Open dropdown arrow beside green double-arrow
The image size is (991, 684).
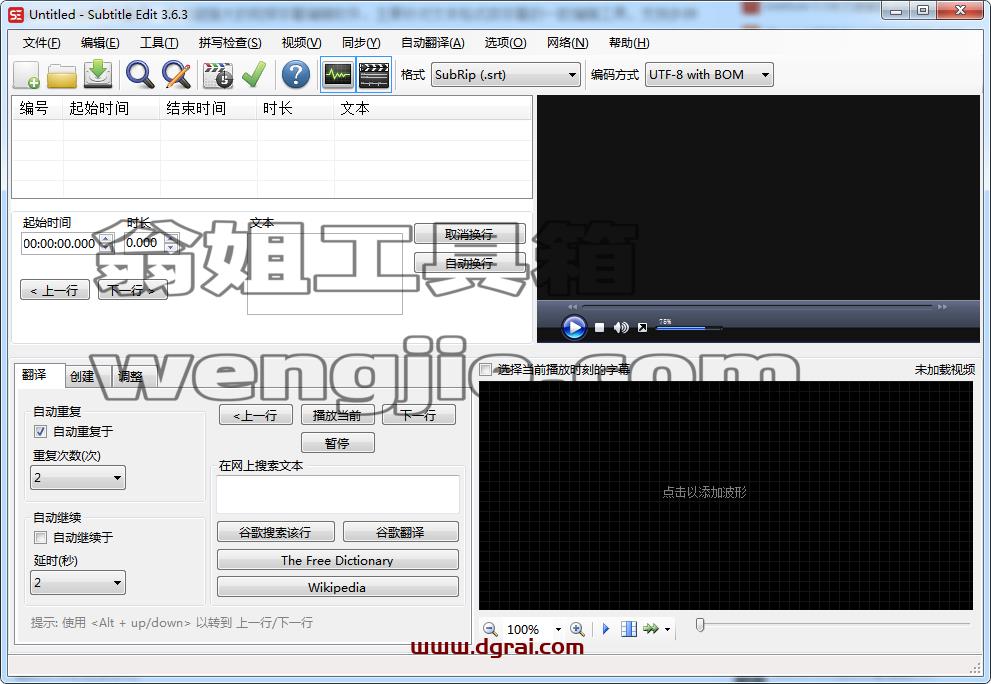667,630
